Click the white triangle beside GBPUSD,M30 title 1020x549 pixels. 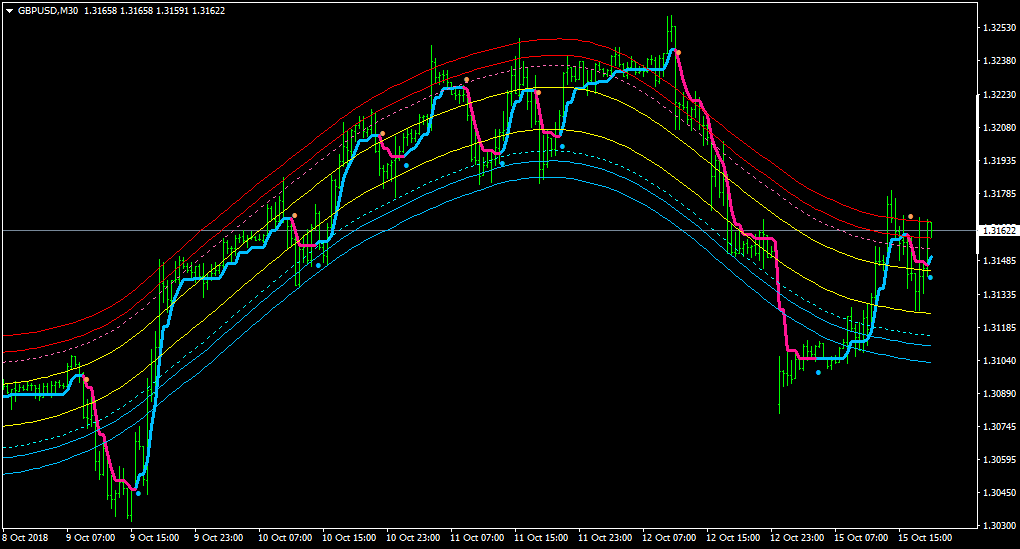tap(10, 11)
